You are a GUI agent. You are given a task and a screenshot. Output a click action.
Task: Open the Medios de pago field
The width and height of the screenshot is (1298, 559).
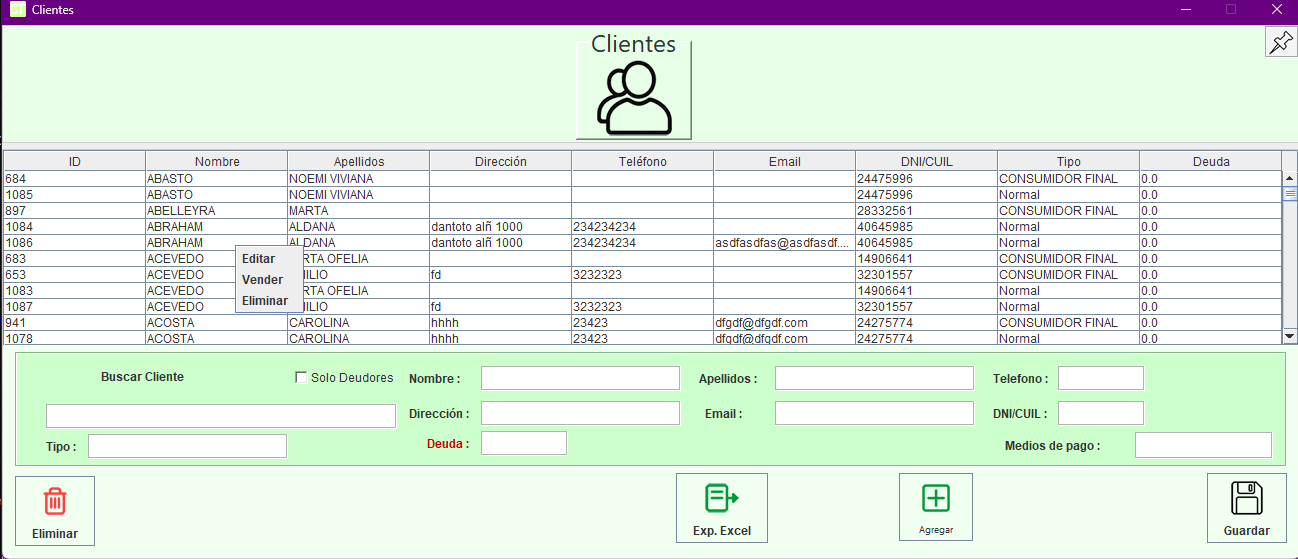tap(1202, 445)
